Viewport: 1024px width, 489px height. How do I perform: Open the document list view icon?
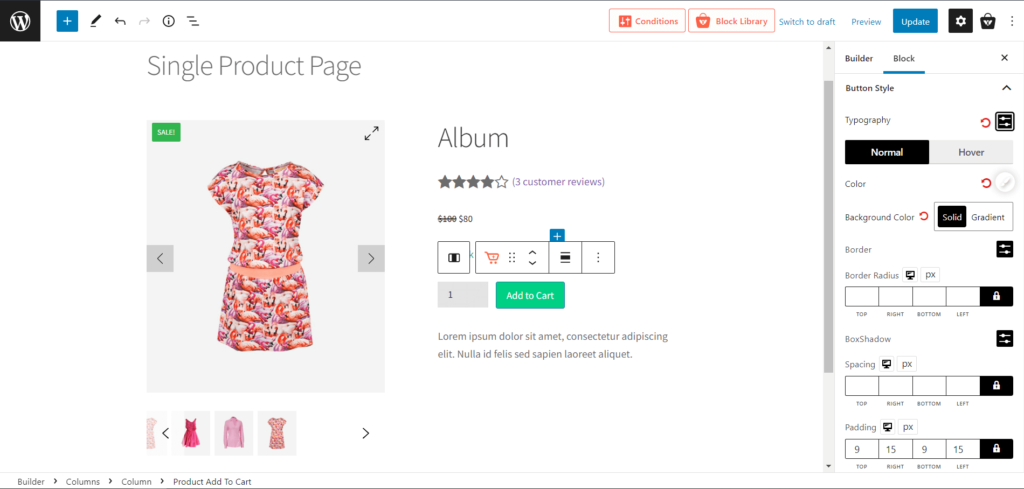(193, 20)
